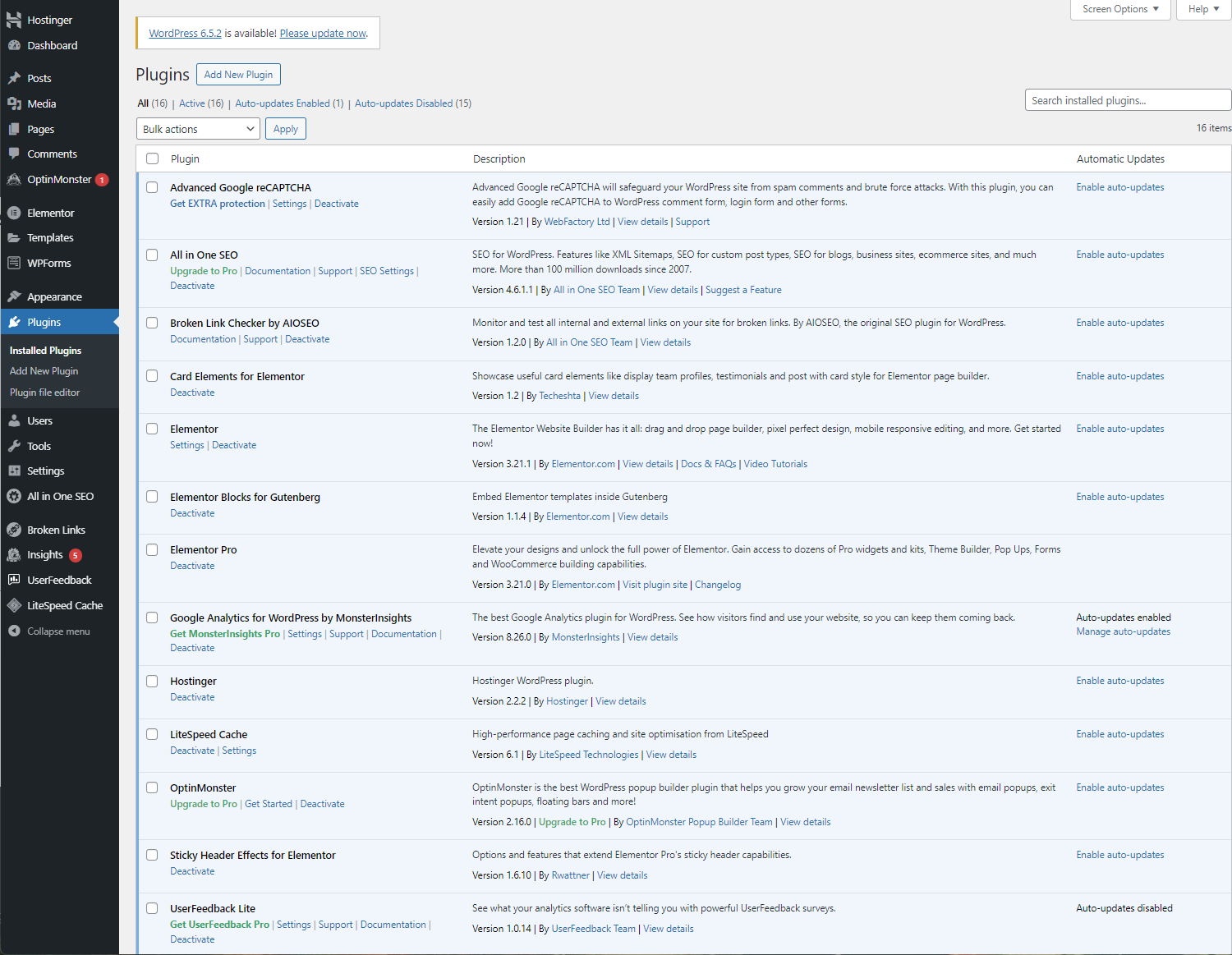Screen dimensions: 1232x955
Task: Click Changelog link for Elementor Pro
Action: tap(718, 585)
